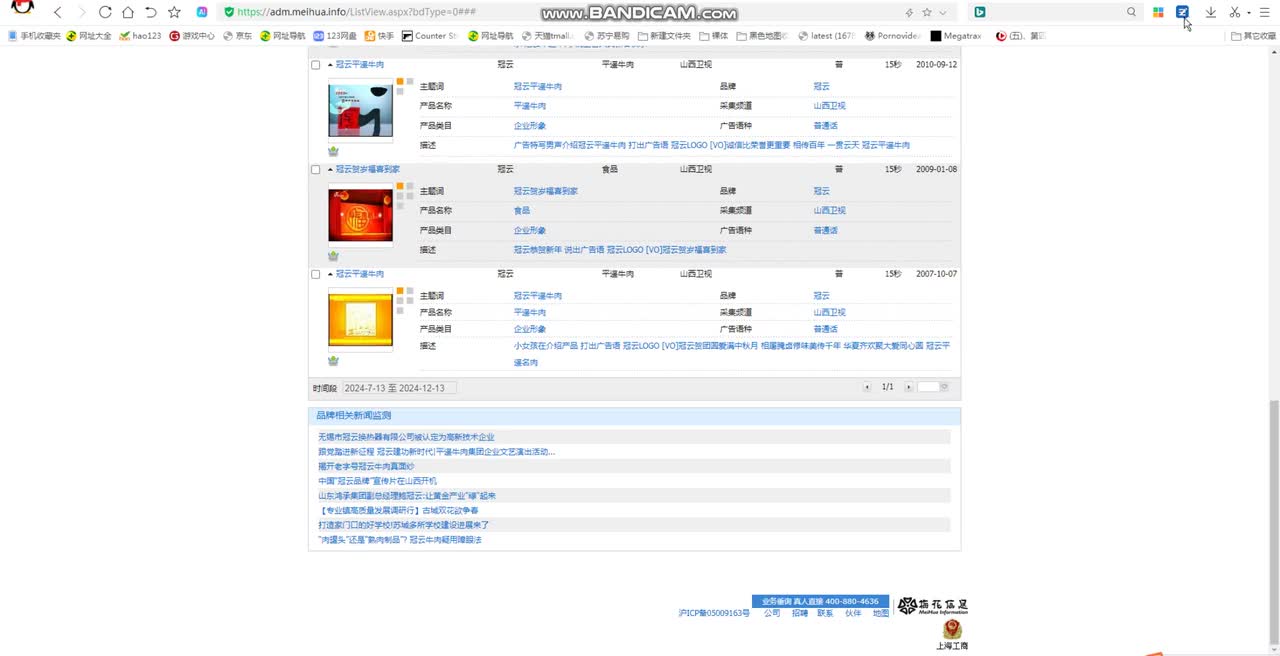Open the browser home page icon
Image resolution: width=1280 pixels, height=656 pixels.
(128, 12)
